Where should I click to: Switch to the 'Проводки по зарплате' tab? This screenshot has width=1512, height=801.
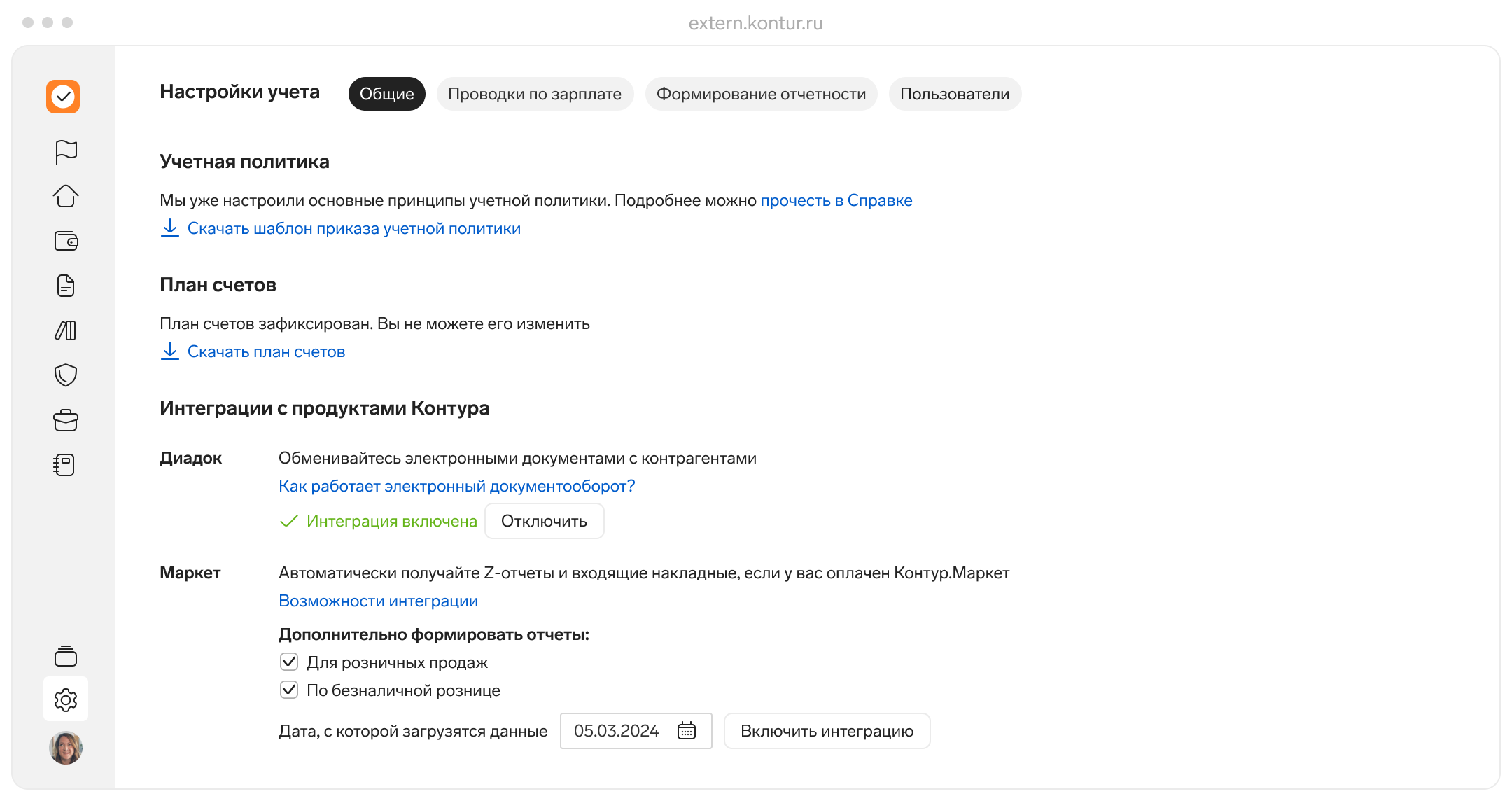535,94
